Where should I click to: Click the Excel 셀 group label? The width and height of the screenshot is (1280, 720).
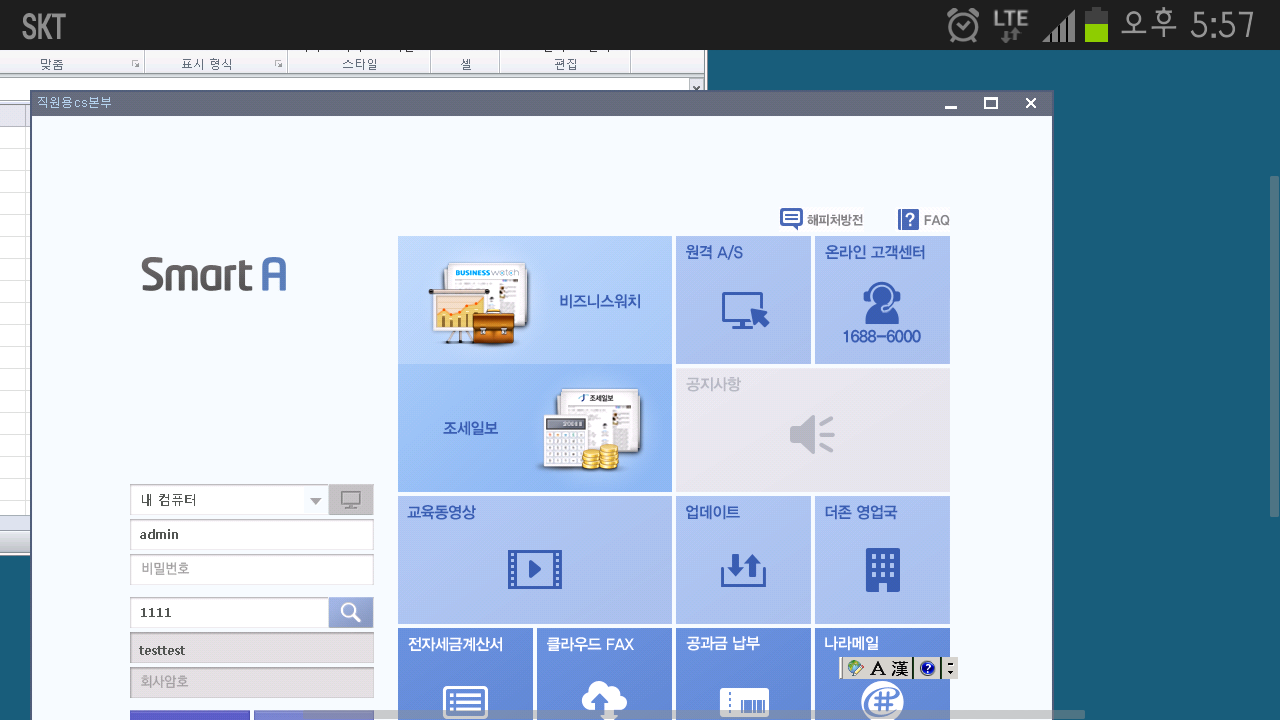465,64
